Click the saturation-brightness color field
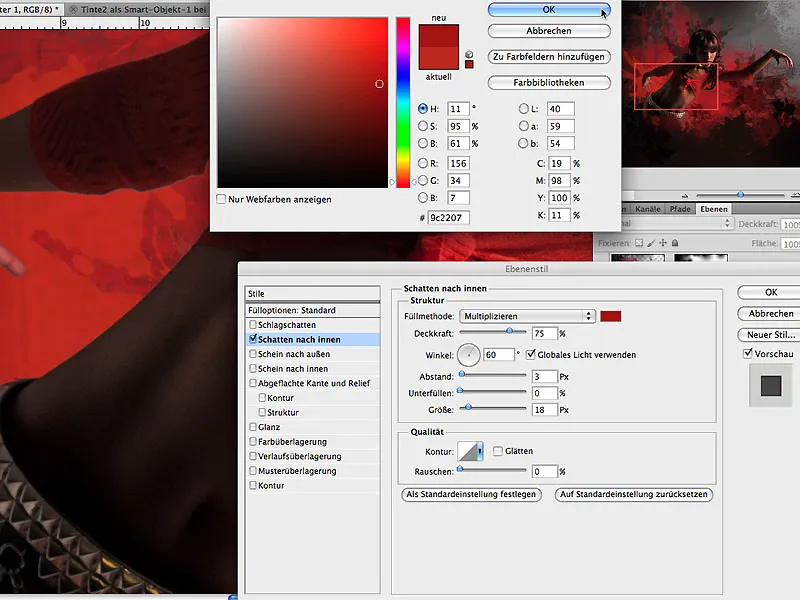This screenshot has width=800, height=600. pos(303,103)
